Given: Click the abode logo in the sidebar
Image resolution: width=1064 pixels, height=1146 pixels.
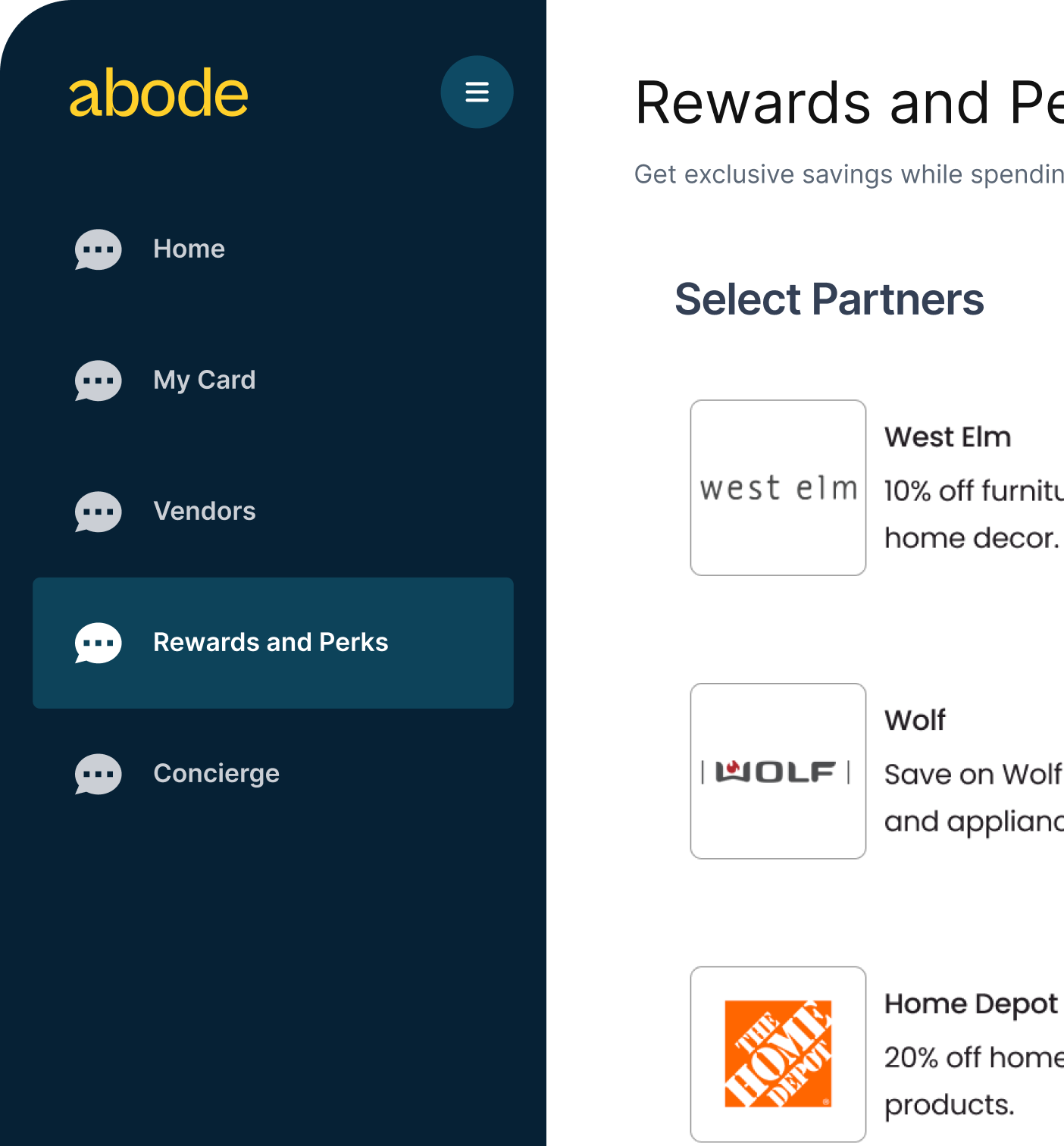Looking at the screenshot, I should 158,92.
